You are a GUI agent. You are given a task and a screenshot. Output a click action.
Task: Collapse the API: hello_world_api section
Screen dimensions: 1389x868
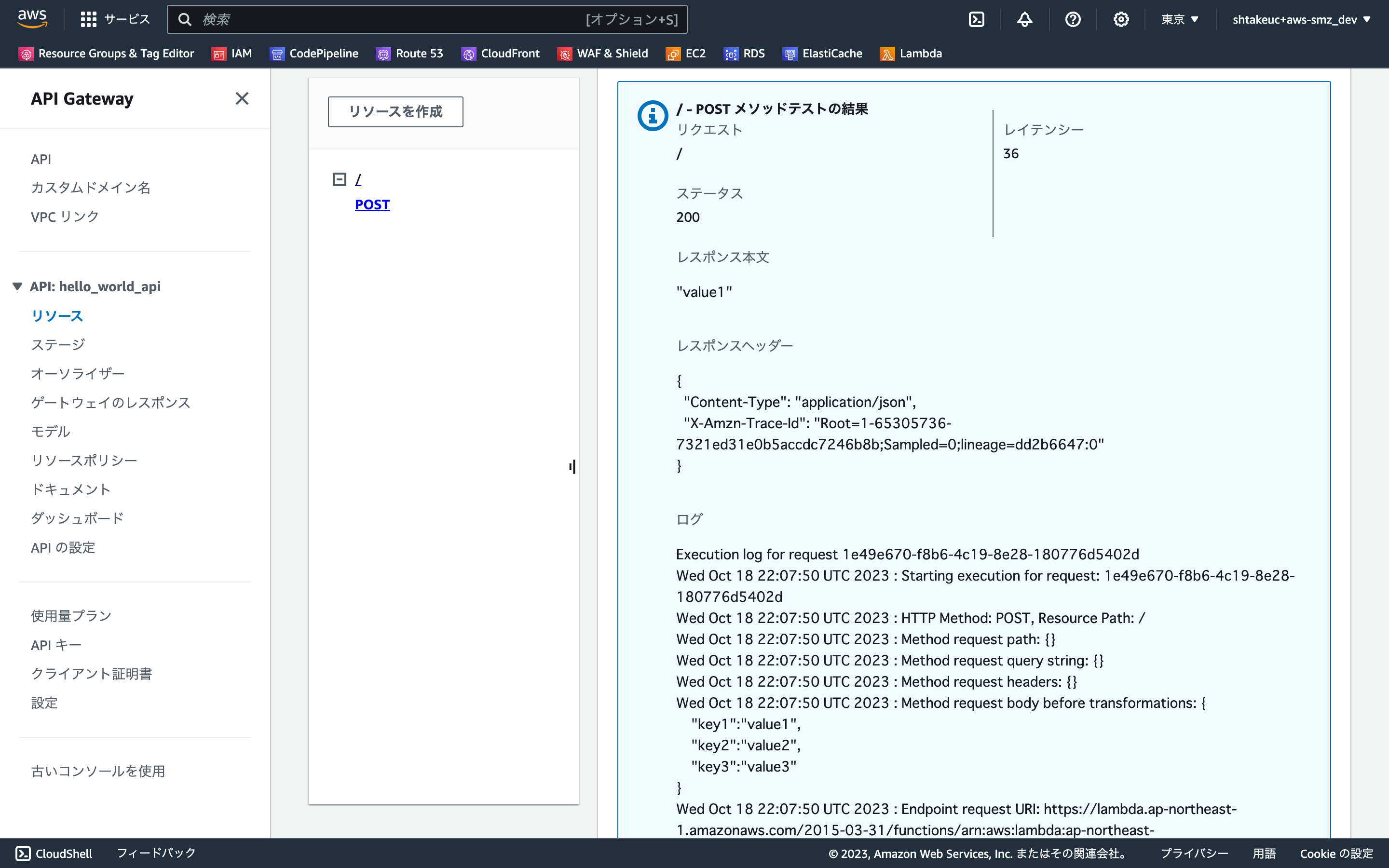(x=17, y=286)
